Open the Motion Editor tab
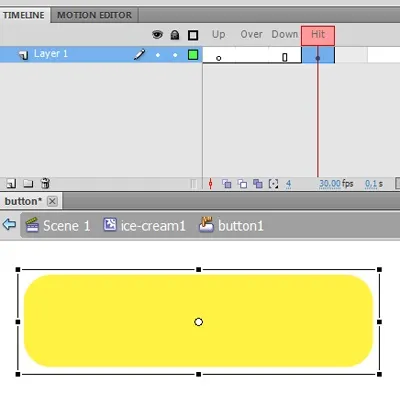Screen dimensions: 400x406 click(94, 15)
